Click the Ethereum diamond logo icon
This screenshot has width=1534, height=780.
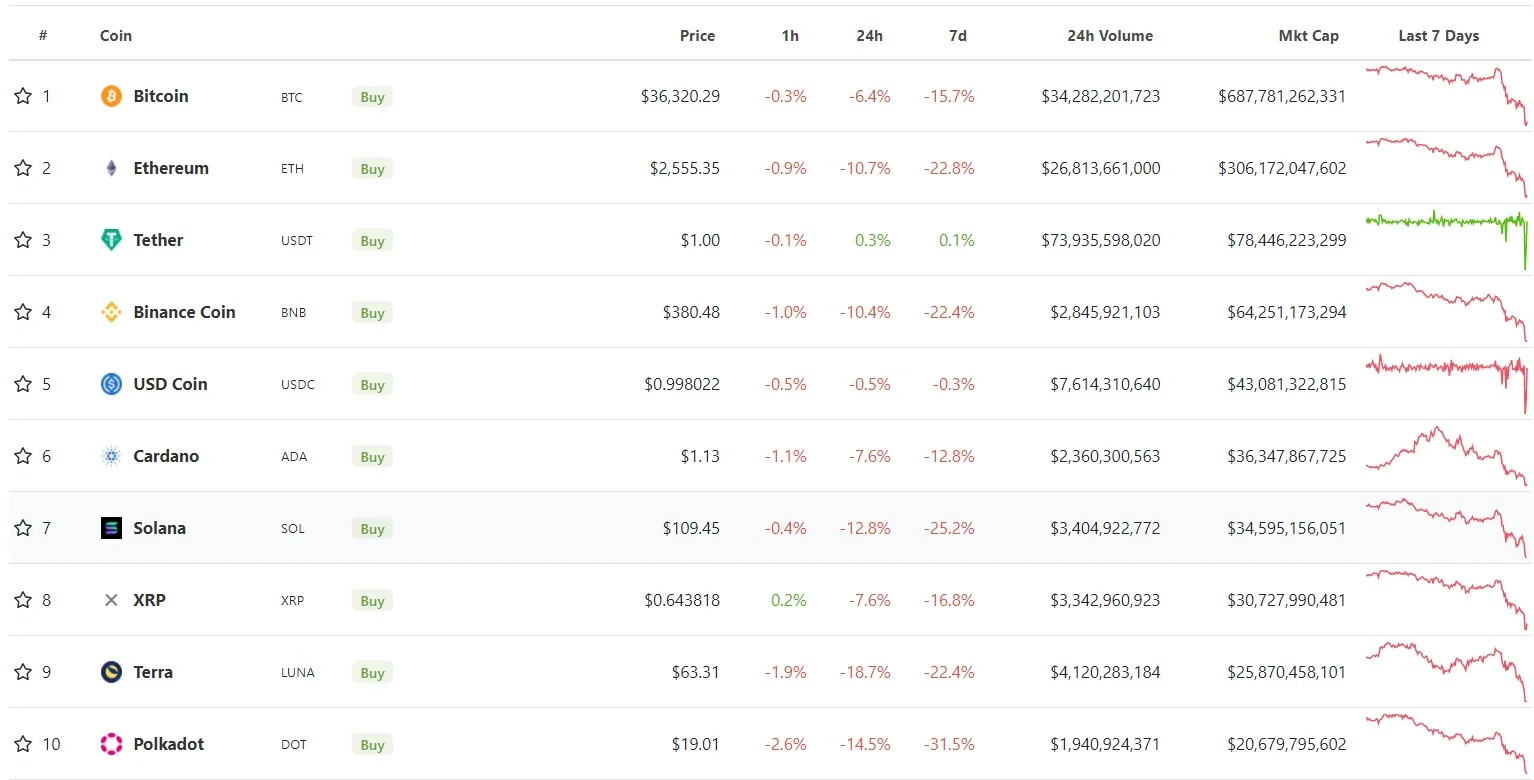(111, 168)
